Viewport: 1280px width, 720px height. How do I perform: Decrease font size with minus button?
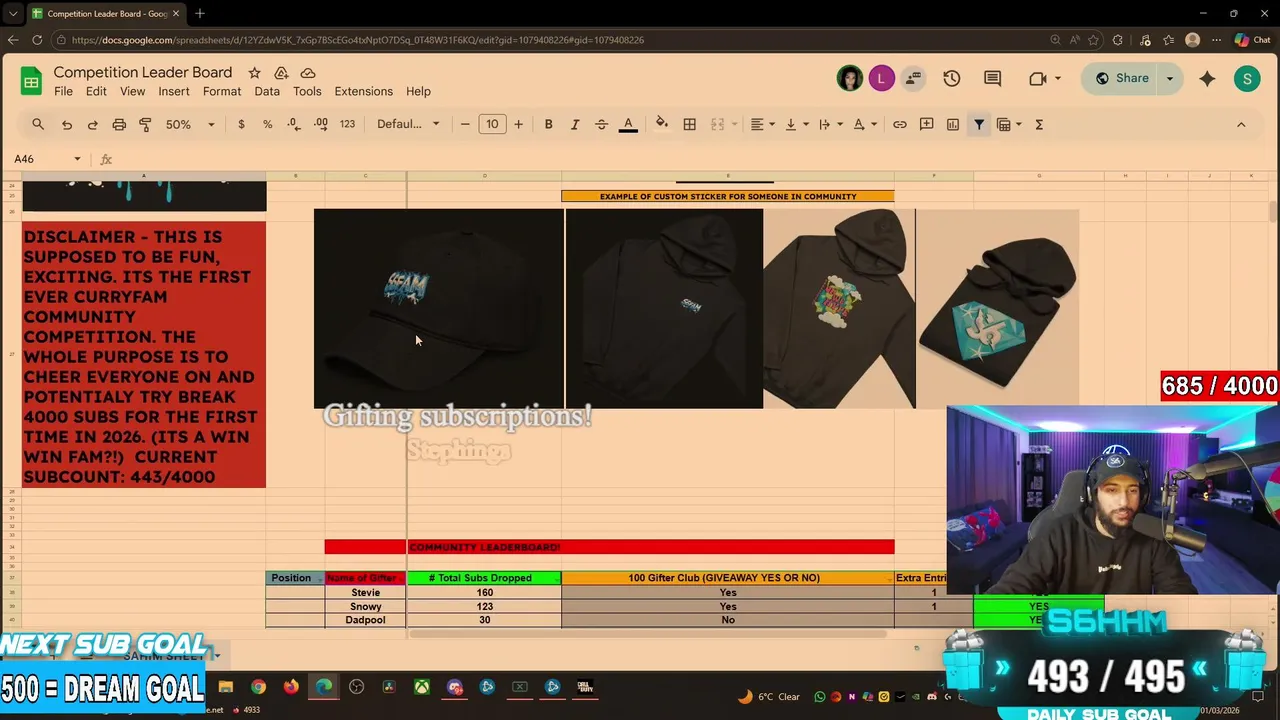coord(465,124)
